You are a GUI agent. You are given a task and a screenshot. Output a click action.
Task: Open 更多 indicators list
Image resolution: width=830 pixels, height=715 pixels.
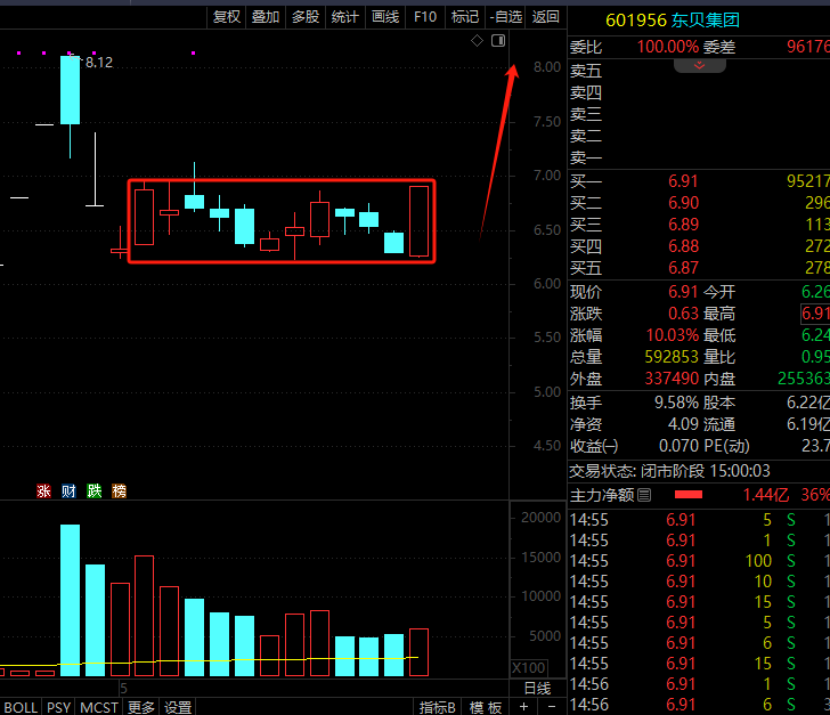tap(141, 708)
